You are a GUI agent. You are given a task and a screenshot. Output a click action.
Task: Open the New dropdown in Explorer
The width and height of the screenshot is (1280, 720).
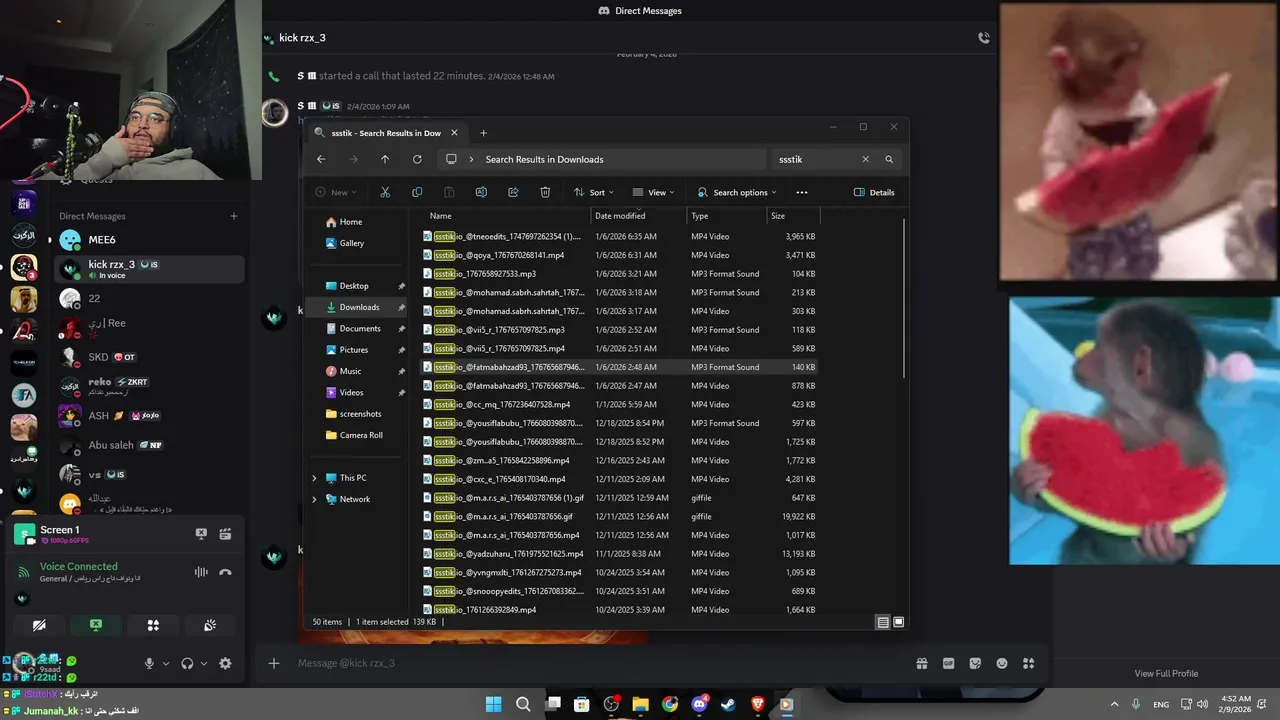(336, 192)
